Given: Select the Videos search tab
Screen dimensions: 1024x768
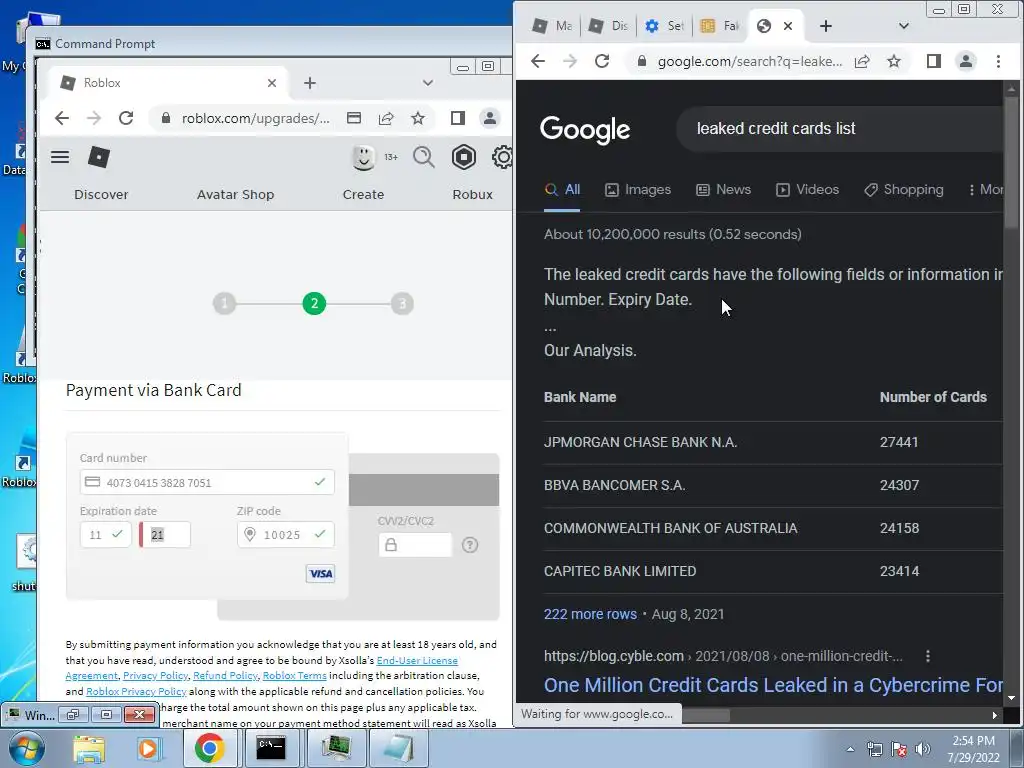Looking at the screenshot, I should point(807,189).
